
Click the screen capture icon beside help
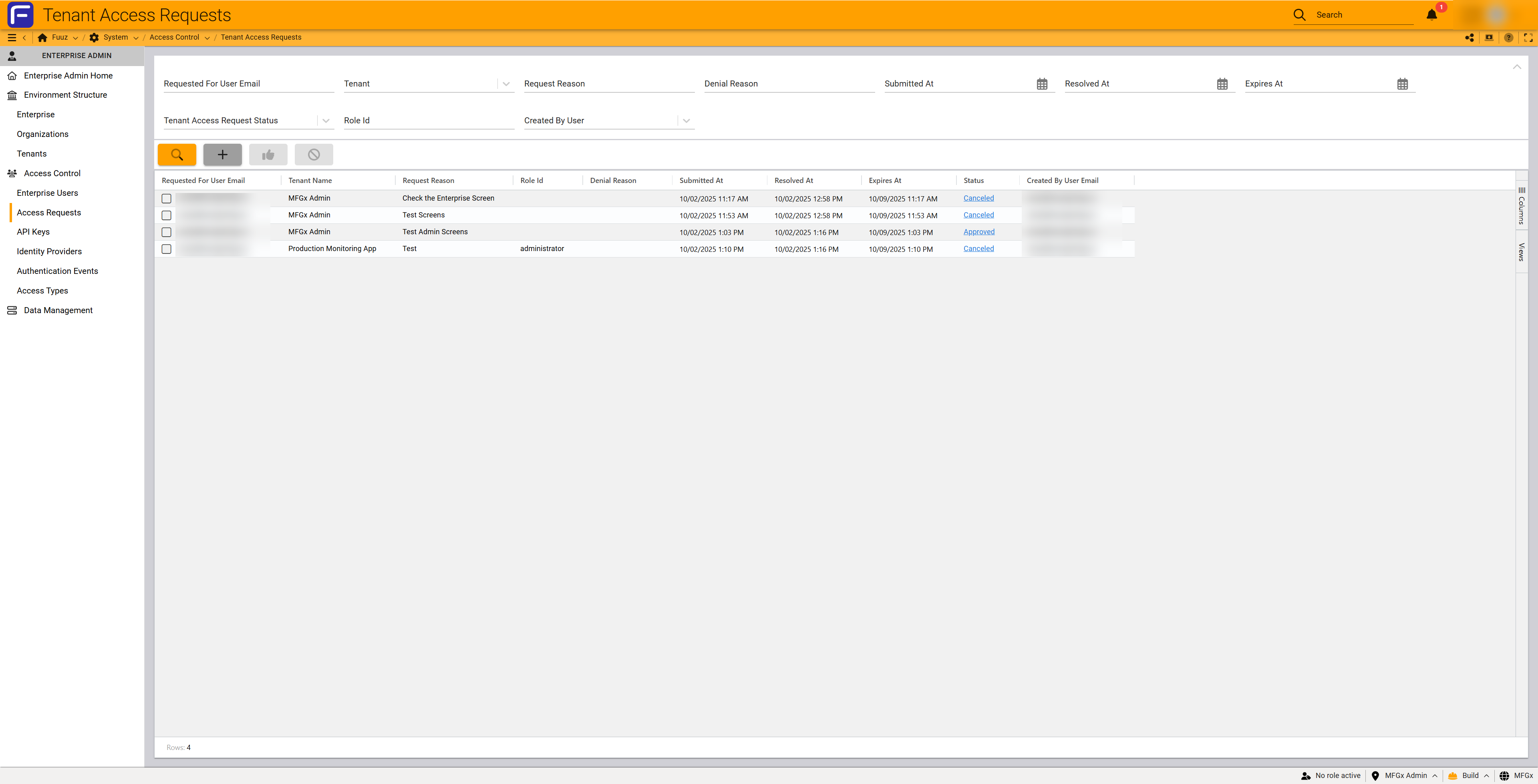[x=1489, y=38]
